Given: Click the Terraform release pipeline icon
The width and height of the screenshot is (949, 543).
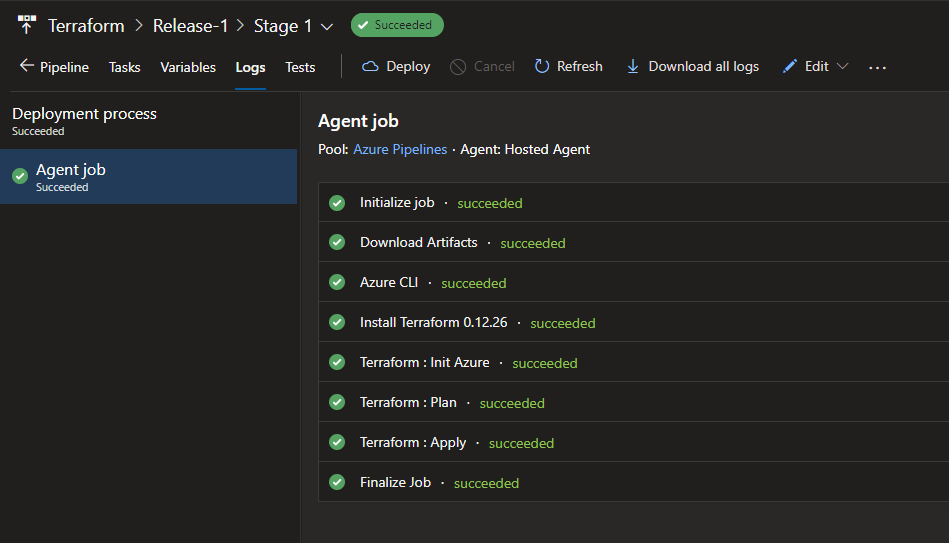Looking at the screenshot, I should click(26, 26).
